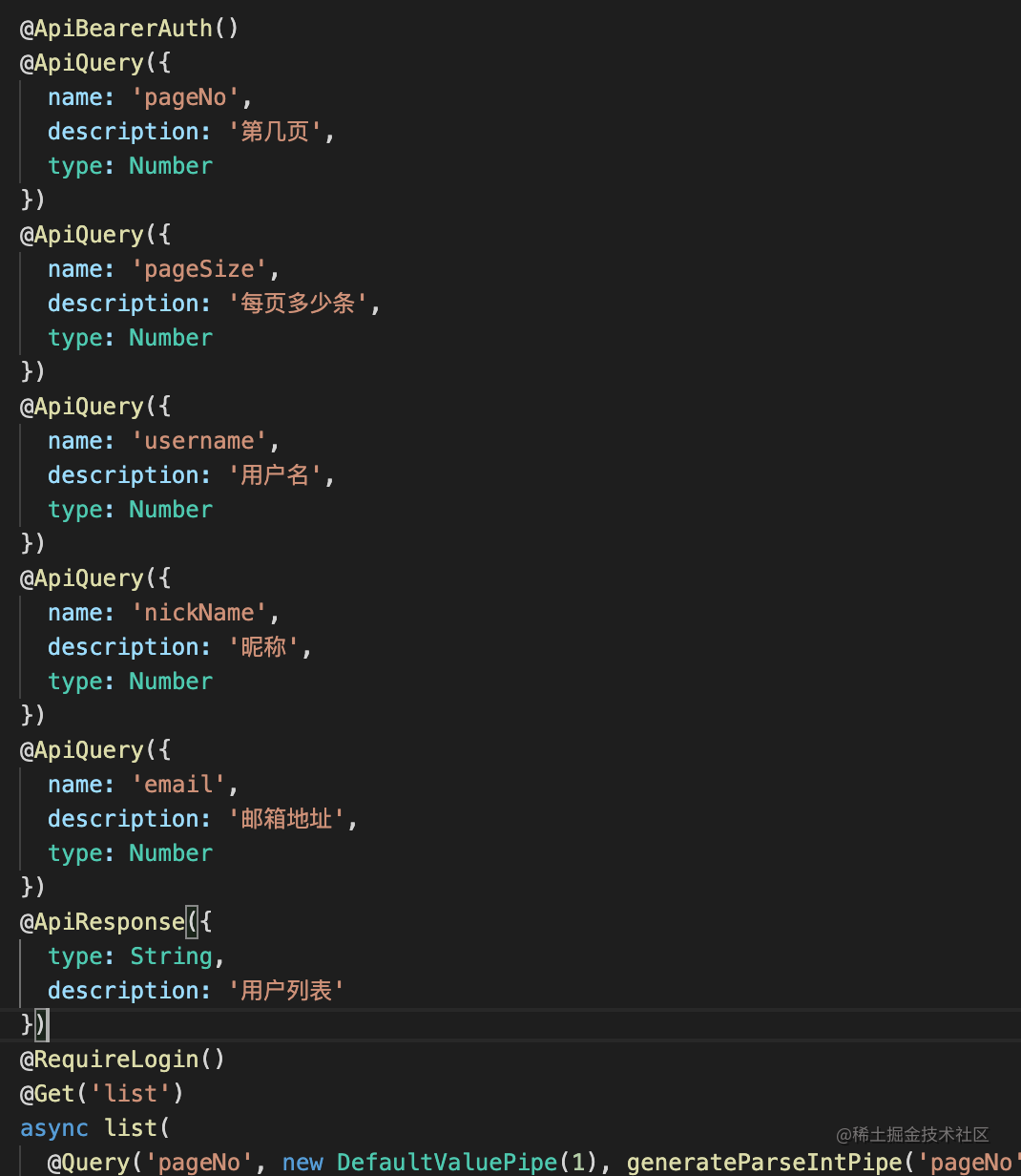This screenshot has height=1176, width=1021.
Task: Click the 稀土掘金技术社区 watermark
Action: 912,1135
